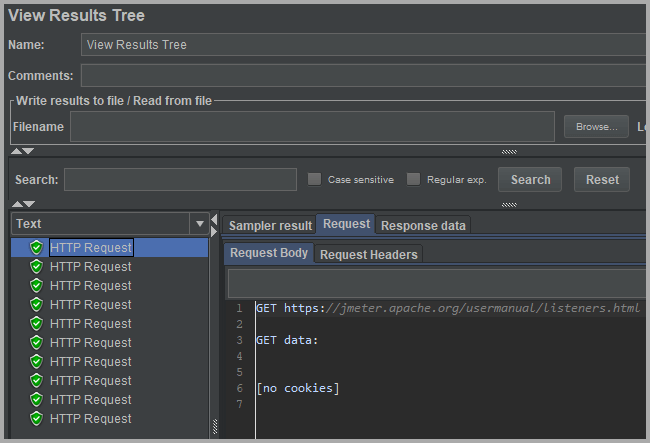Image resolution: width=650 pixels, height=443 pixels.
Task: Select the second HTTP Request in results tree
Action: click(x=91, y=267)
